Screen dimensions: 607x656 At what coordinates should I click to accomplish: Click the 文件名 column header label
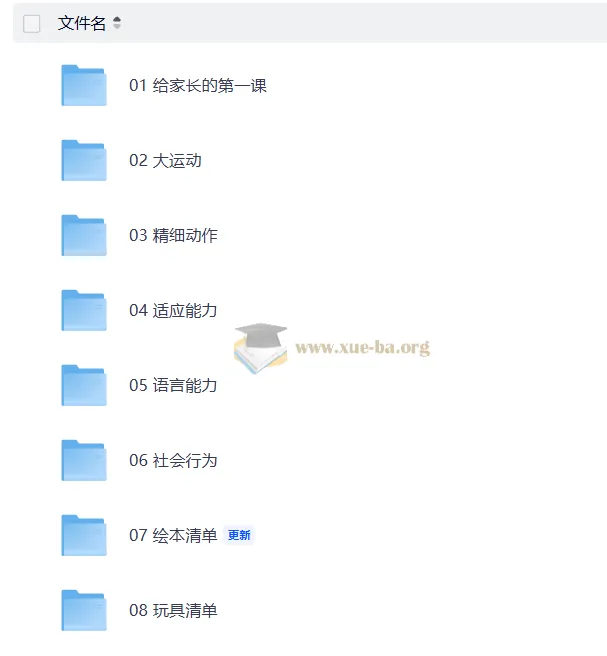pos(82,23)
